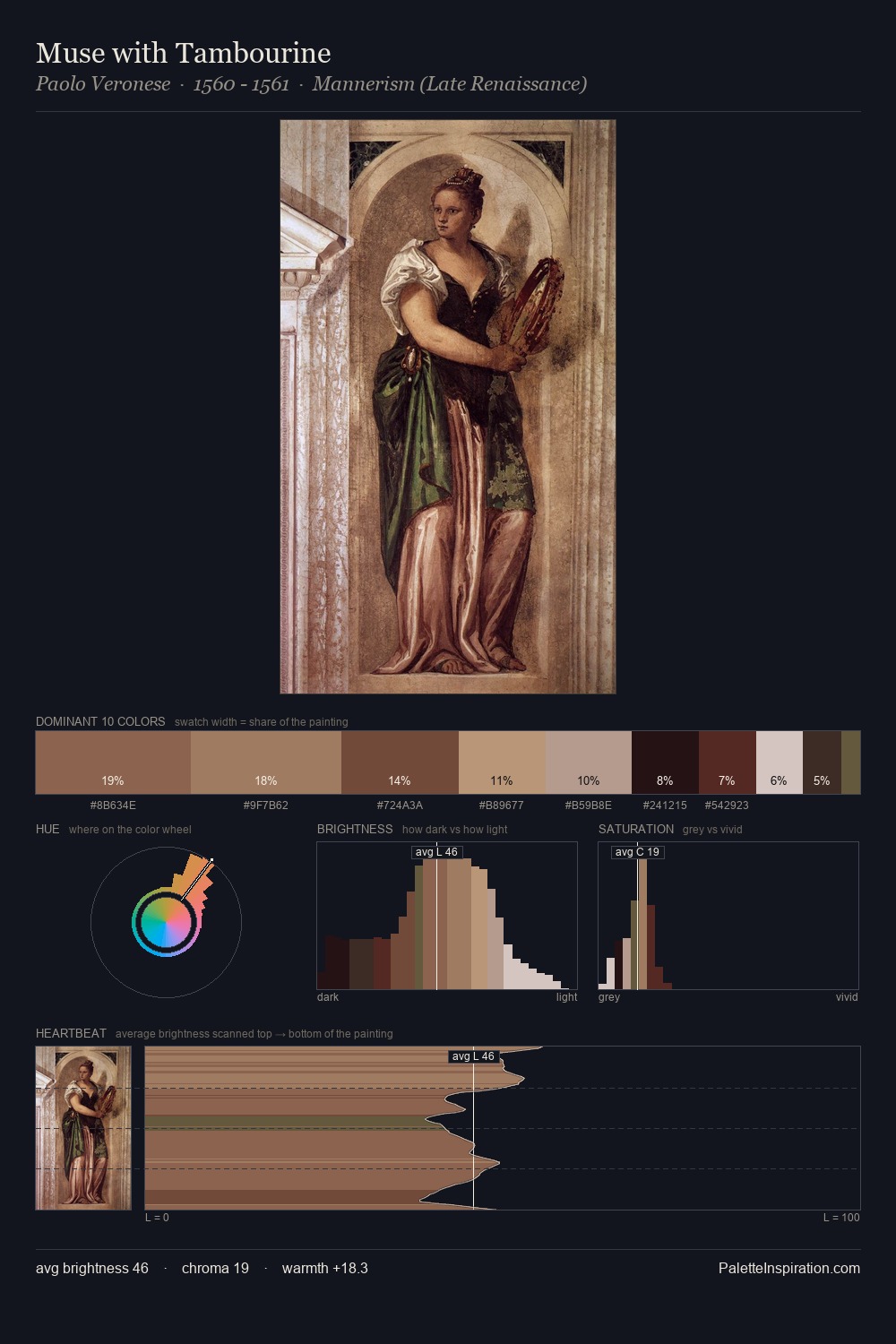Click the 14% swatch #724A3A
896x1344 pixels.
[400, 762]
